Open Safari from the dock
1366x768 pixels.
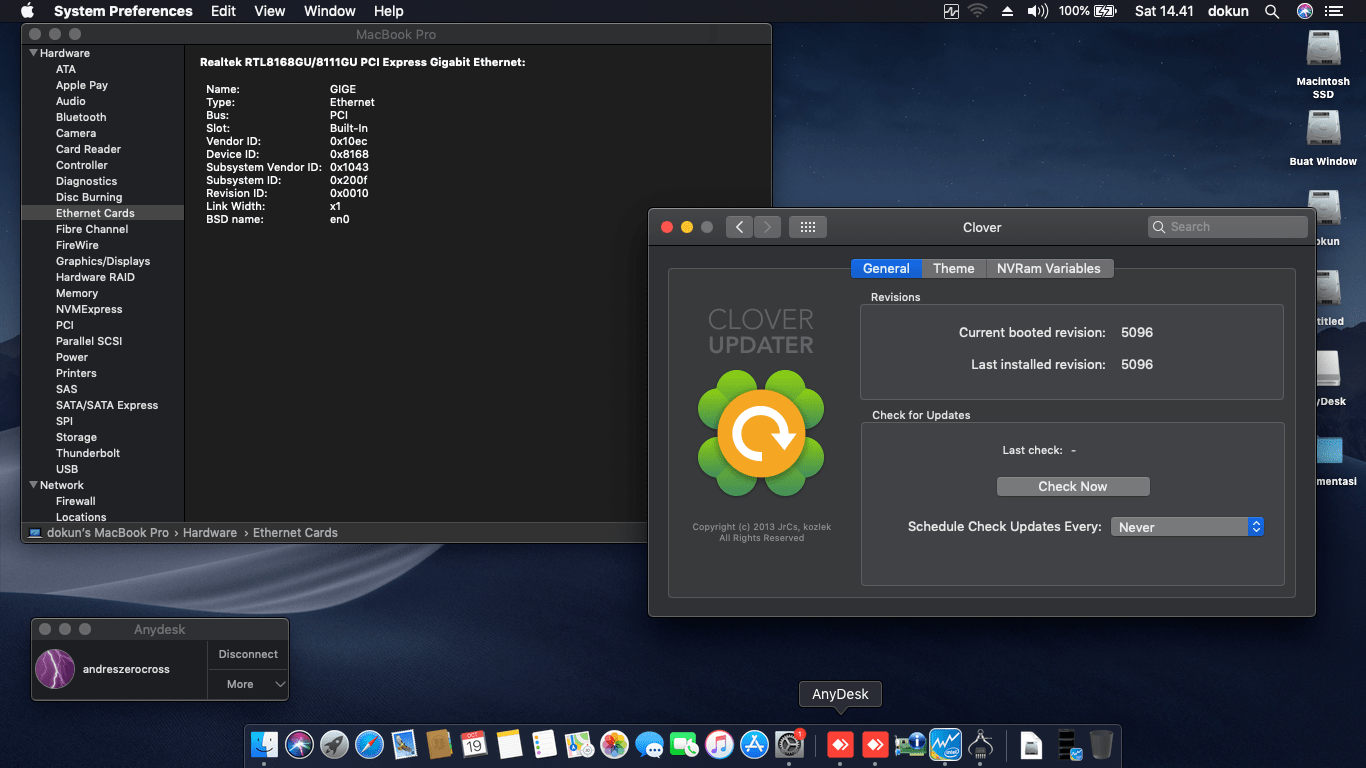(369, 744)
